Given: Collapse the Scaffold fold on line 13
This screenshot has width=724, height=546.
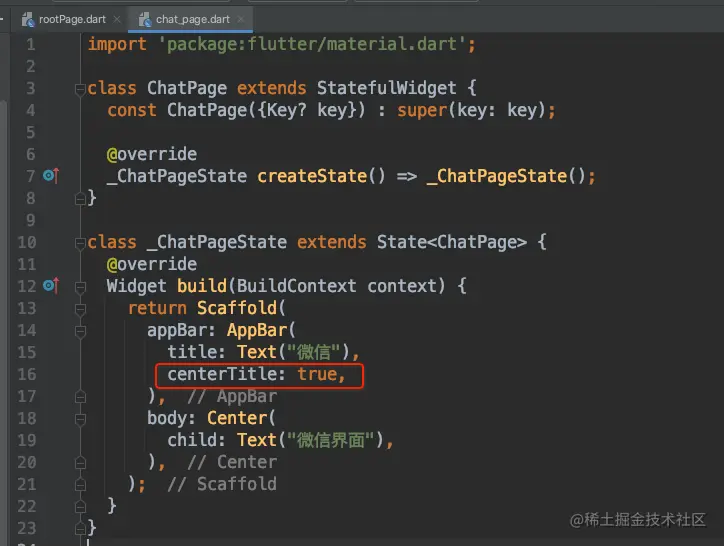Looking at the screenshot, I should click(x=80, y=309).
